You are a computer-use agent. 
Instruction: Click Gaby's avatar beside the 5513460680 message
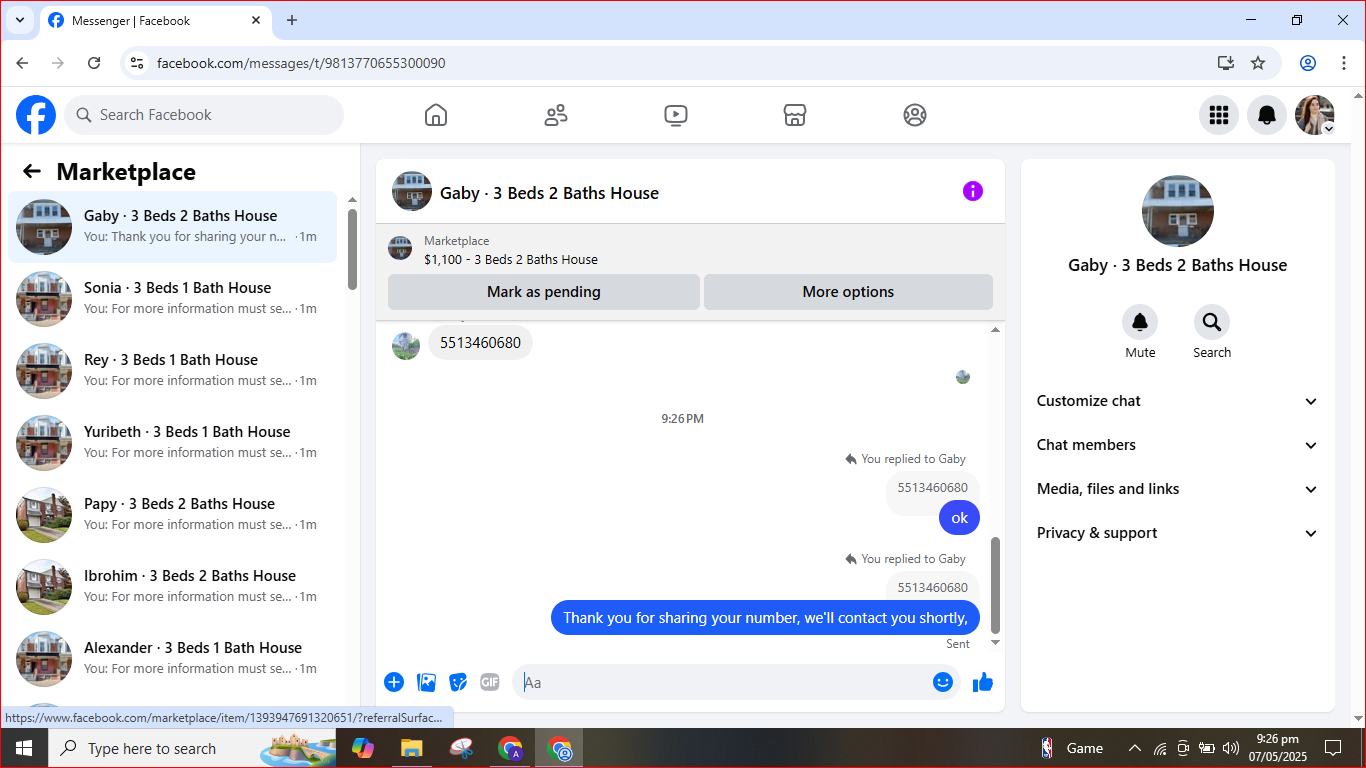click(x=406, y=346)
